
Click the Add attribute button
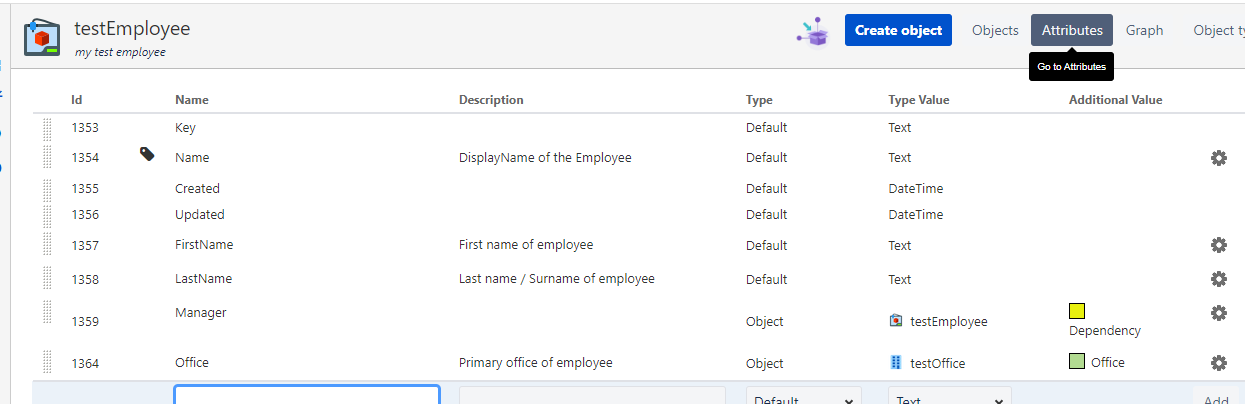(x=1216, y=400)
